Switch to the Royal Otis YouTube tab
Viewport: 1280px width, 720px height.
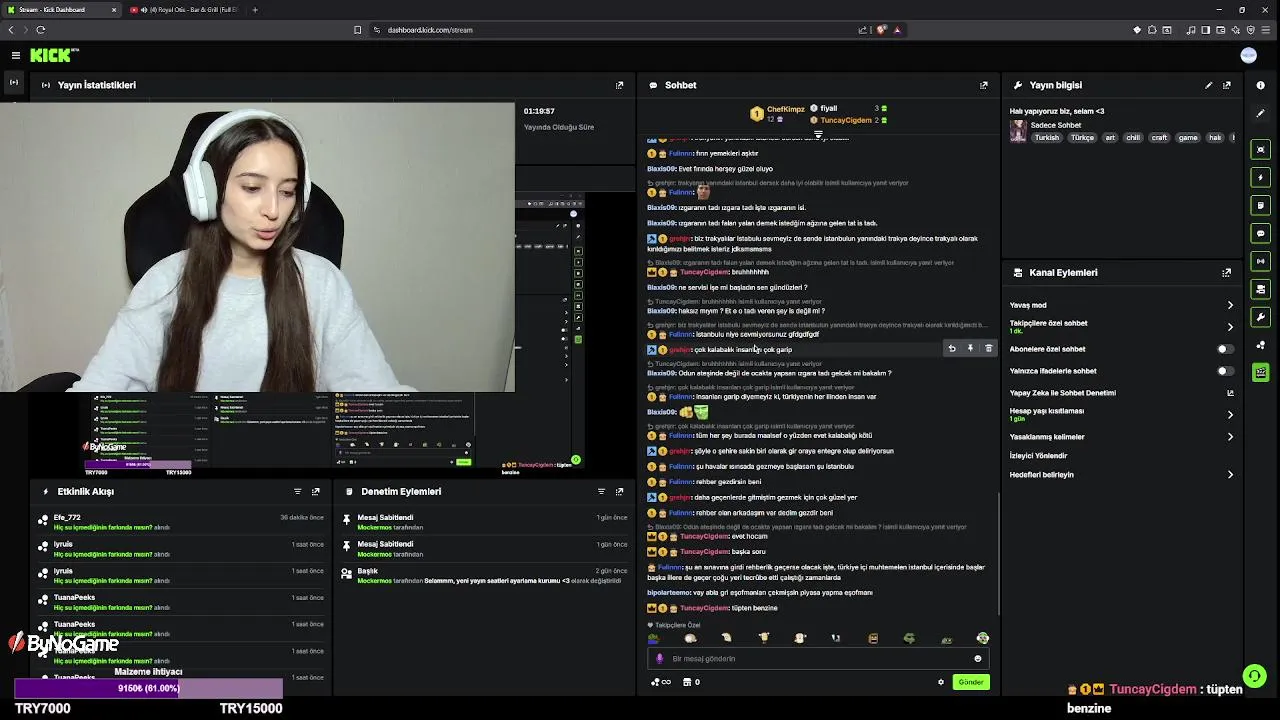[x=185, y=10]
